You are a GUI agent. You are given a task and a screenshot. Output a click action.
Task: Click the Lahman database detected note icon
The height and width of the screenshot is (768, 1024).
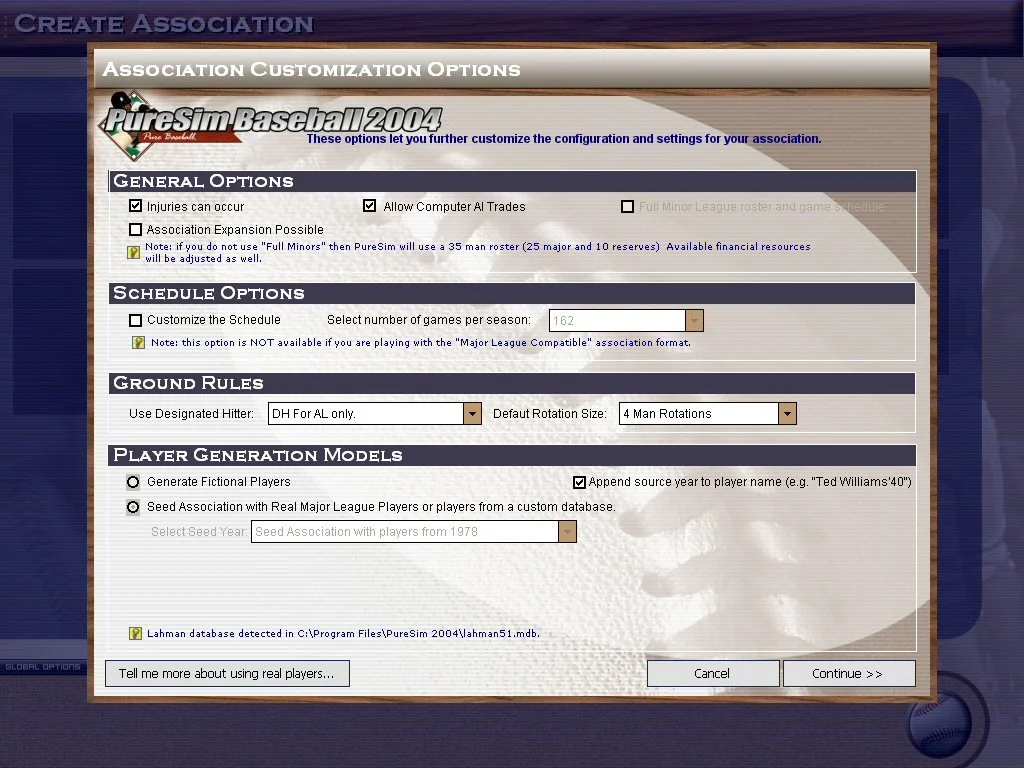(135, 633)
